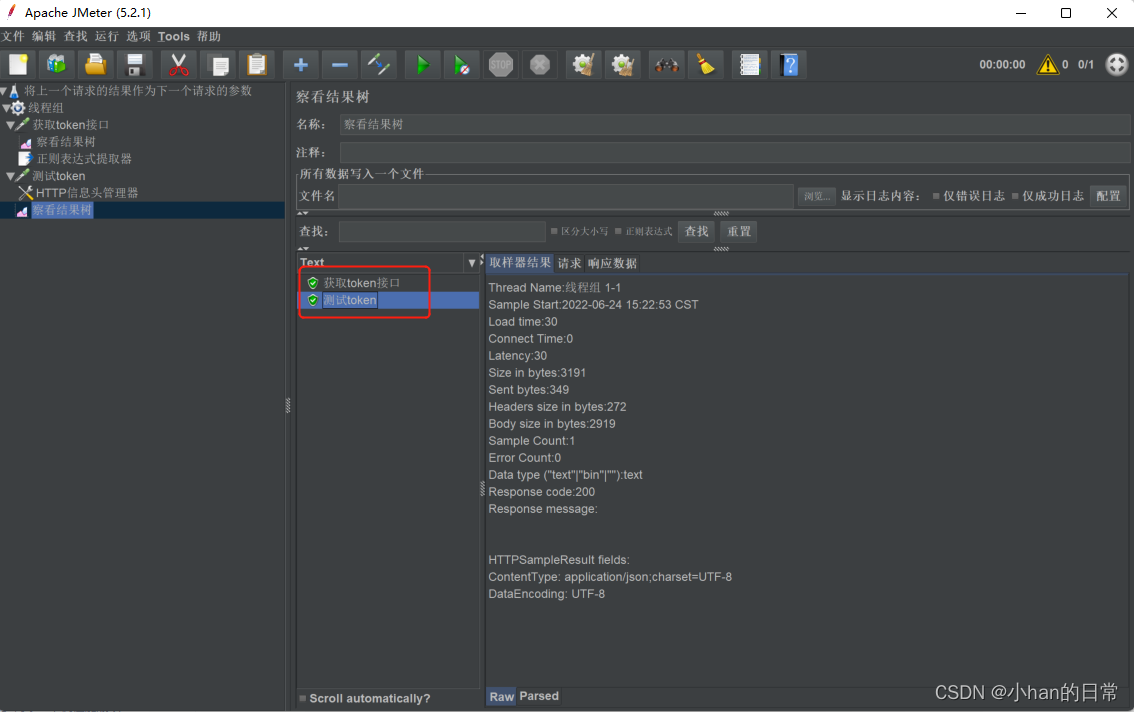Select HTTP信息头管理器 in the tree
This screenshot has width=1134, height=712.
pos(87,193)
